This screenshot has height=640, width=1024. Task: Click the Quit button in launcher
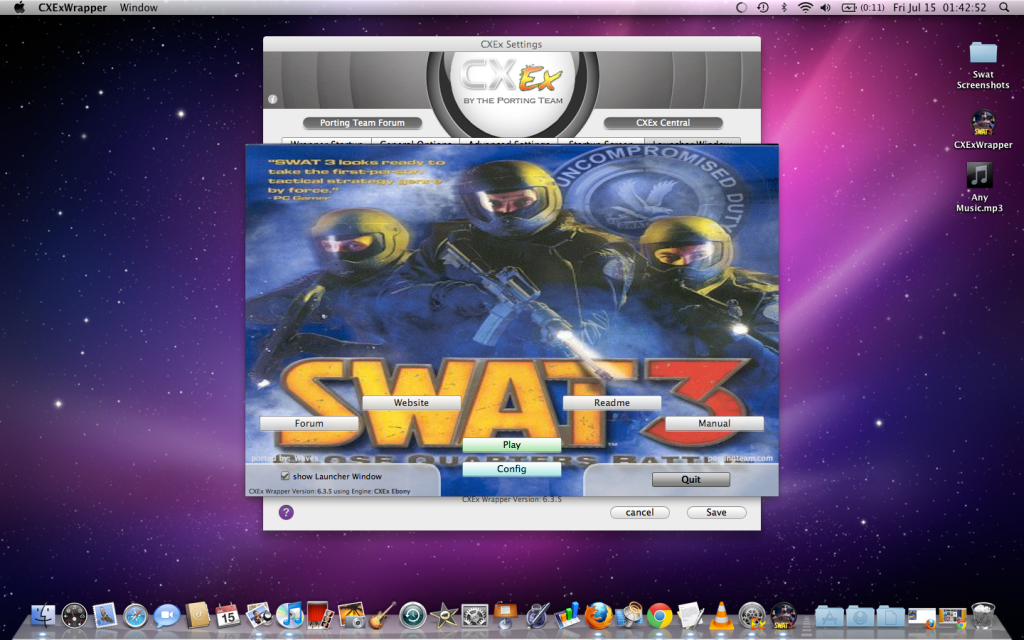point(691,479)
